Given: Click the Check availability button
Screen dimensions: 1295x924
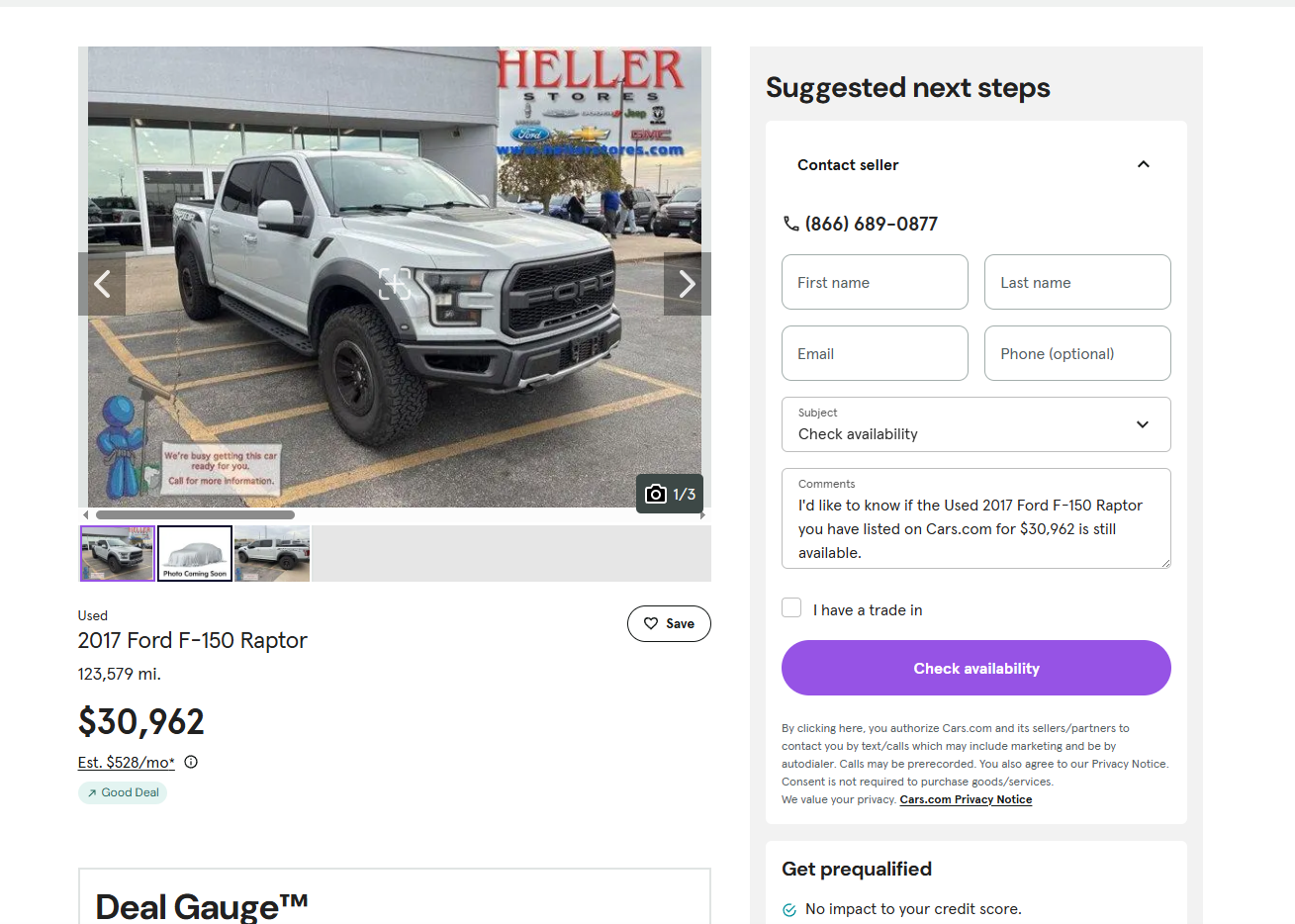Looking at the screenshot, I should coord(976,668).
